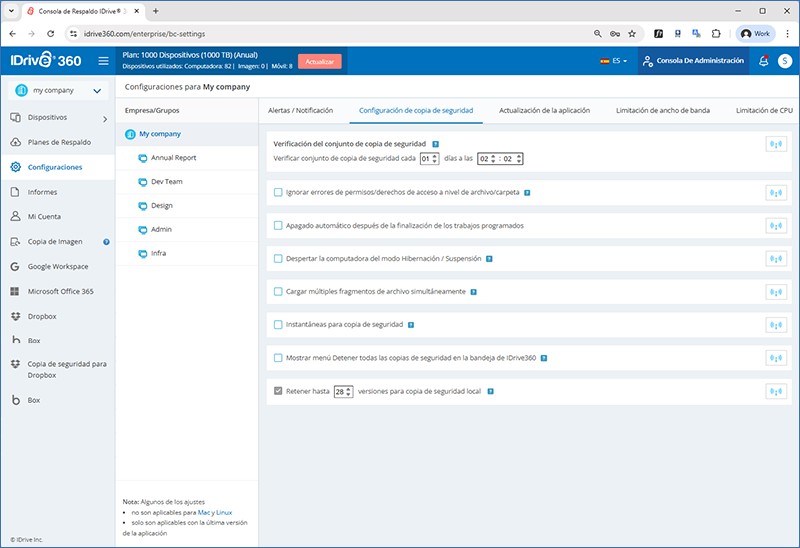This screenshot has width=800, height=548.
Task: Switch to Alertas / Notificación tab
Action: click(x=300, y=110)
